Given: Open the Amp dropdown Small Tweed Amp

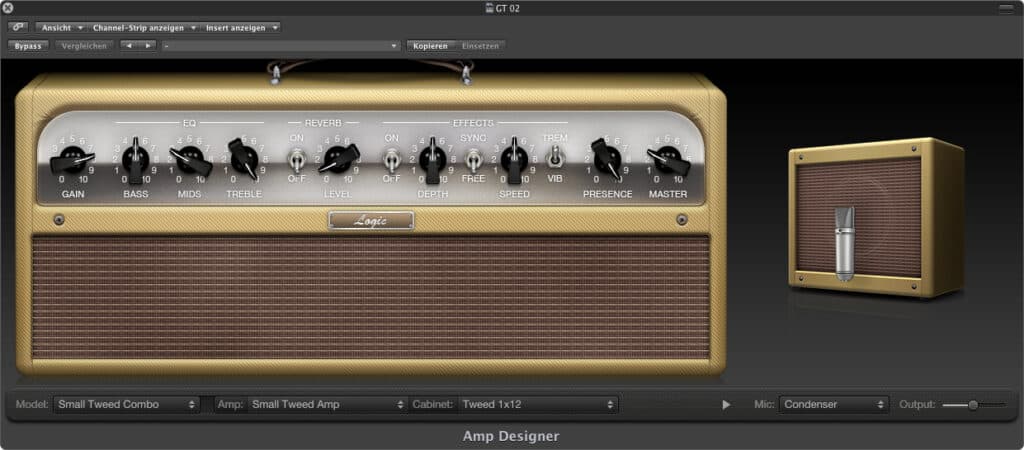Looking at the screenshot, I should click(x=328, y=404).
